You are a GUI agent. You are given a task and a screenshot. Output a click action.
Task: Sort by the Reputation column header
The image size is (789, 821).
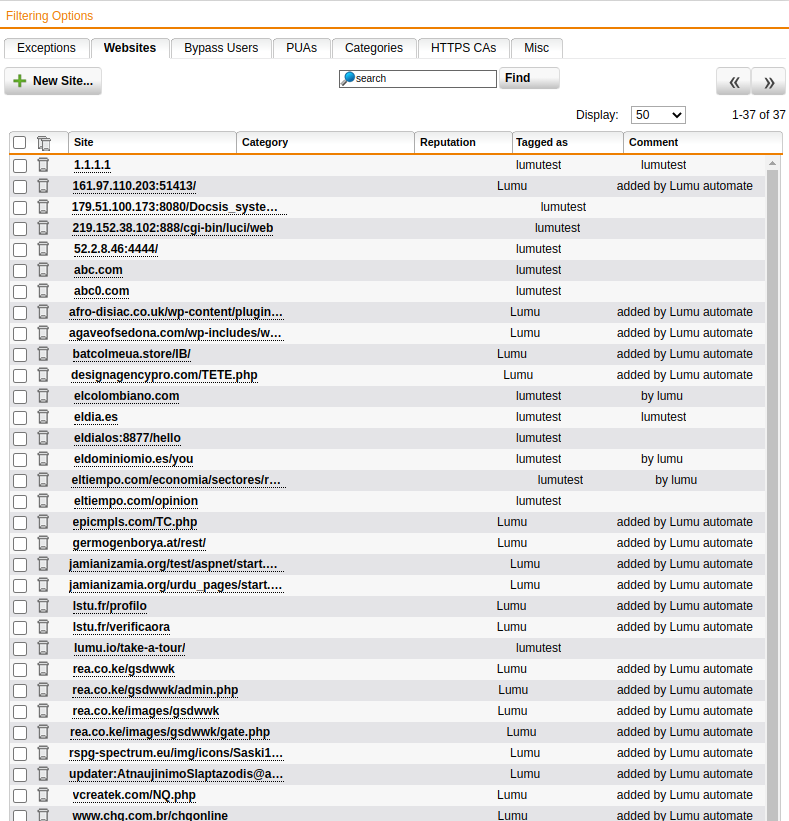pos(462,143)
